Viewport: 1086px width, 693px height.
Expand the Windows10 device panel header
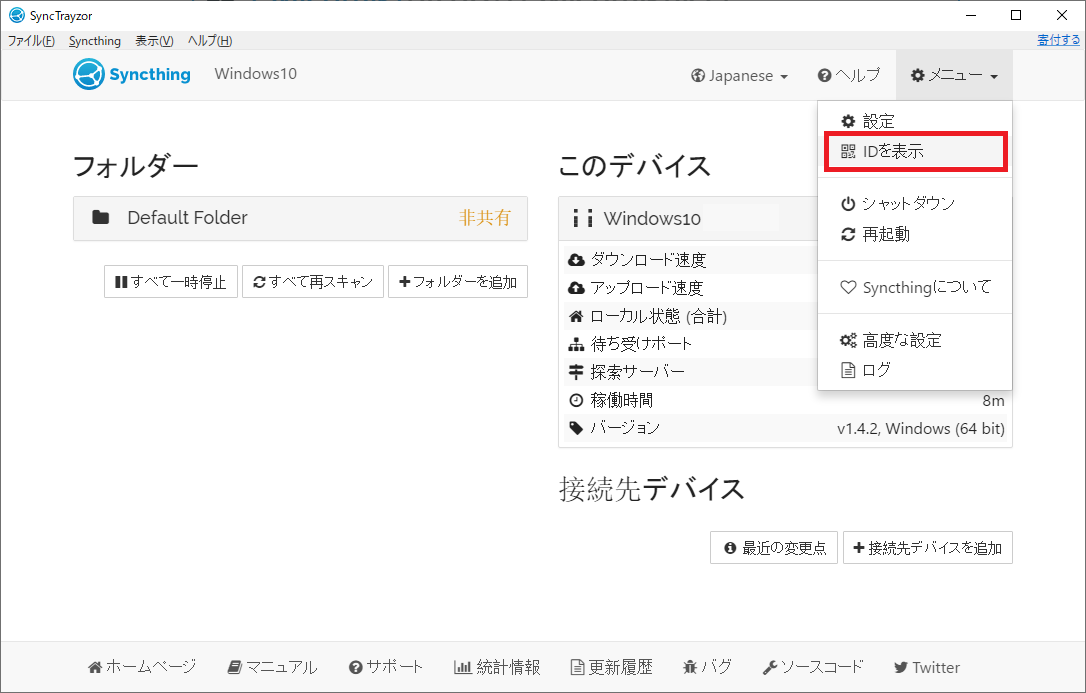(x=688, y=219)
